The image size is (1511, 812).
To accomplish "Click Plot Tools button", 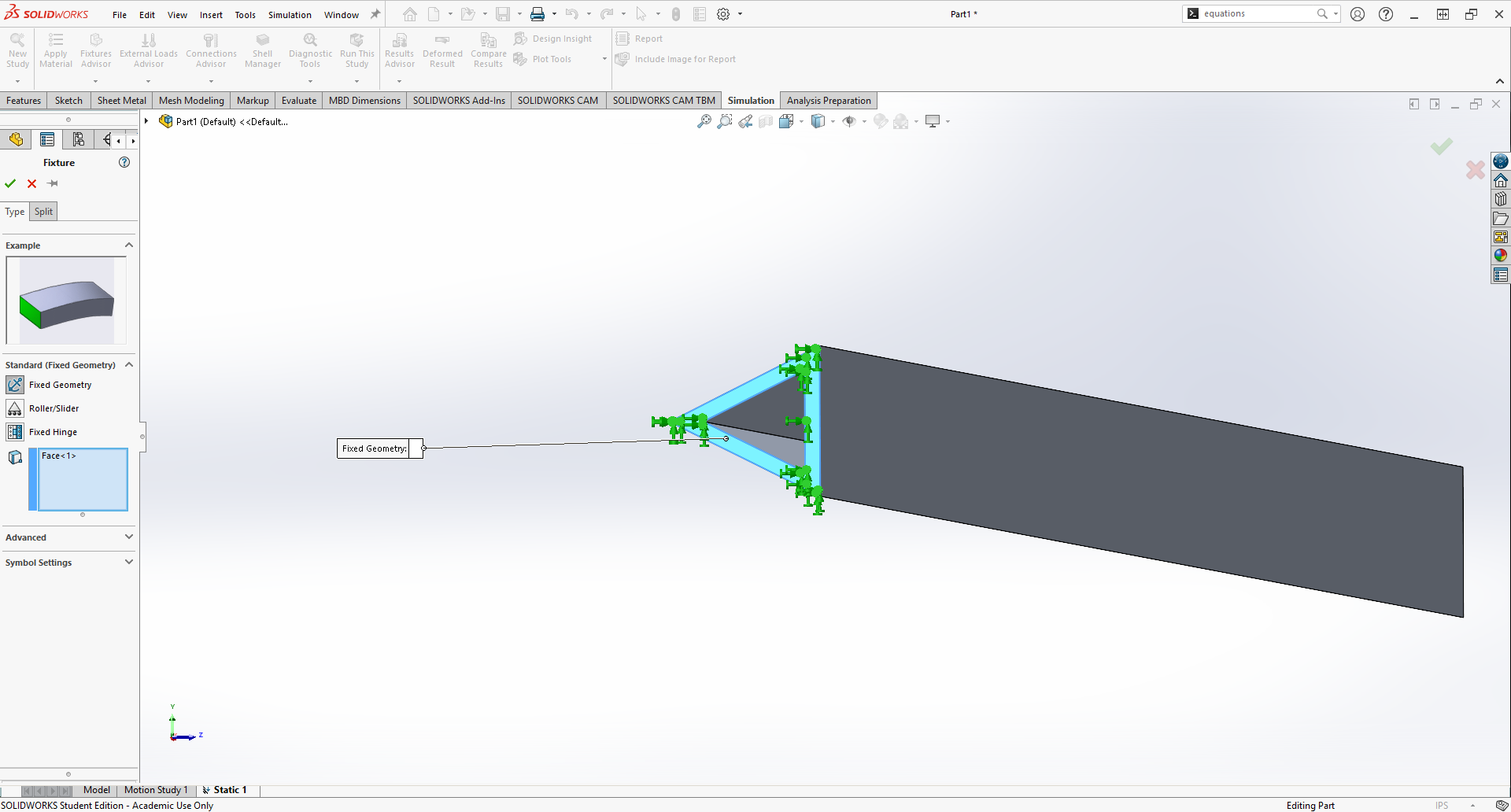I will tap(543, 59).
